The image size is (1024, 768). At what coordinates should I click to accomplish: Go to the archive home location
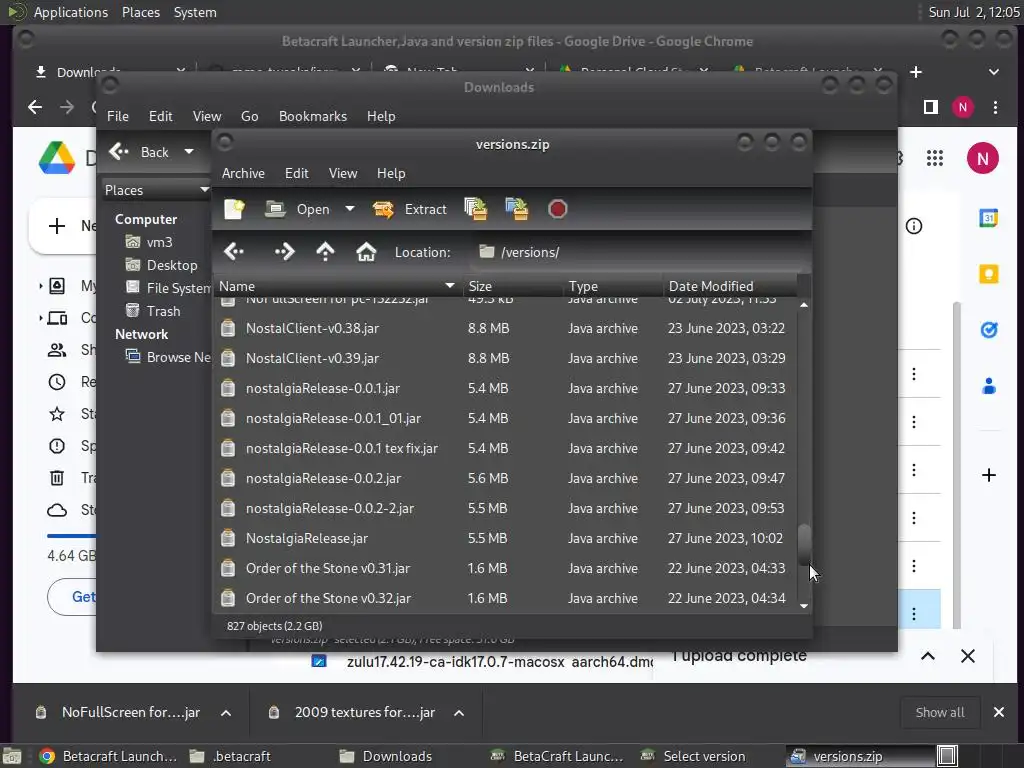tap(366, 251)
